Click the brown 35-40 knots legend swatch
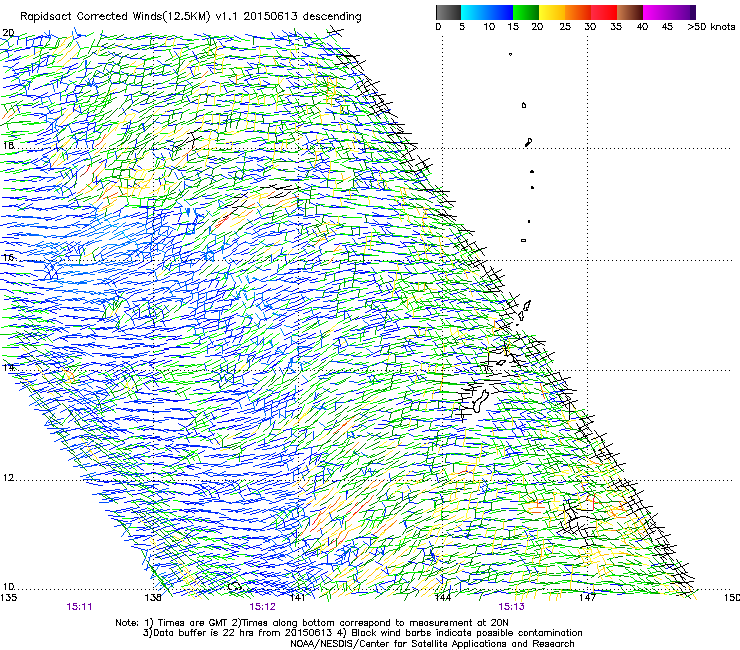This screenshot has height=650, width=740. [x=630, y=12]
